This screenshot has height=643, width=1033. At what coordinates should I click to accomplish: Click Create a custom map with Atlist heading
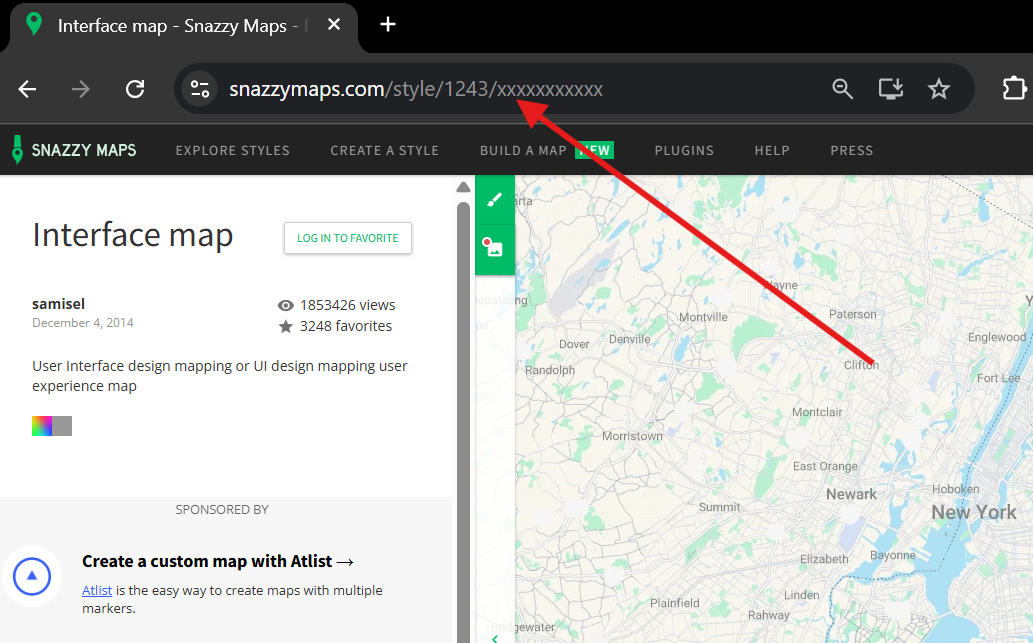click(x=217, y=561)
